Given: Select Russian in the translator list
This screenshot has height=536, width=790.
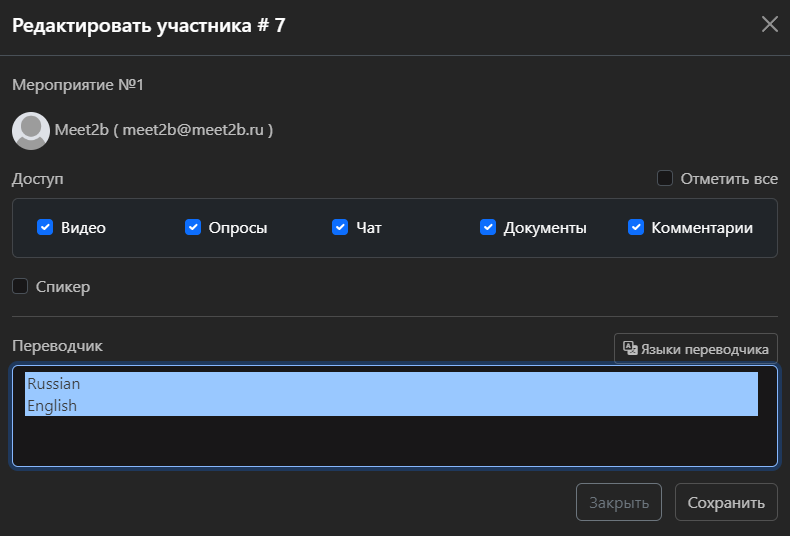Looking at the screenshot, I should (x=54, y=384).
